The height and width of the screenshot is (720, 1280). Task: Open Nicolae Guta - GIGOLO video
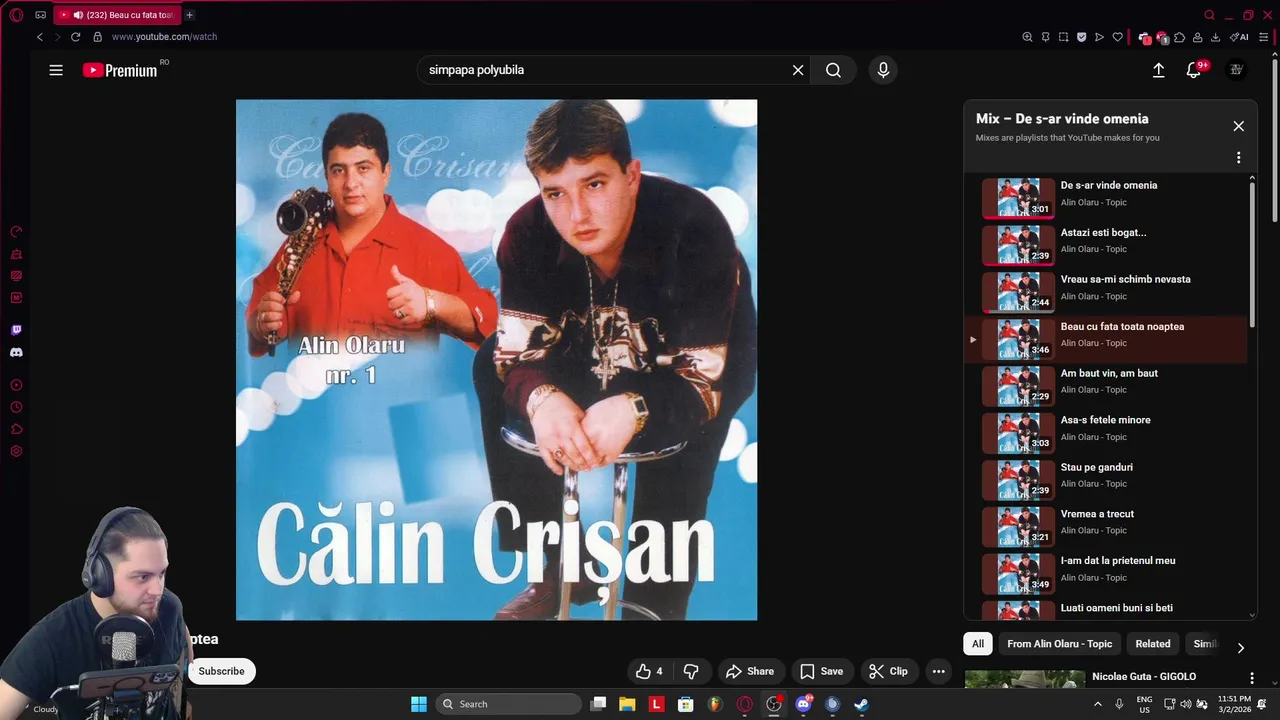tap(1144, 677)
